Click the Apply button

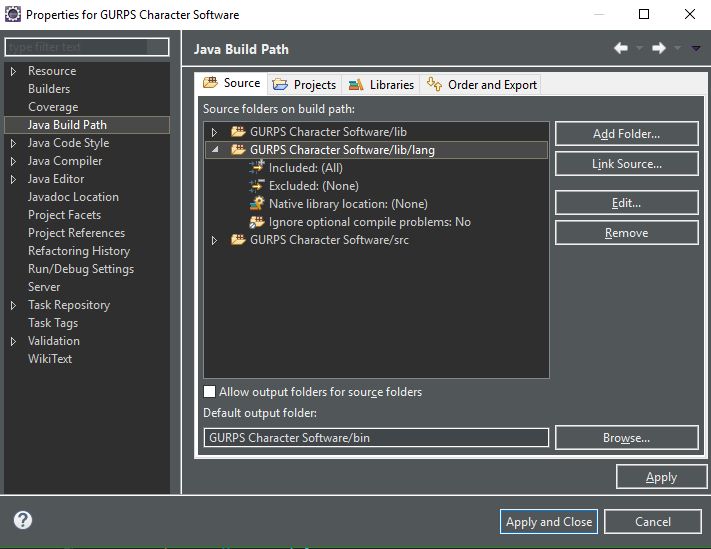tap(661, 476)
